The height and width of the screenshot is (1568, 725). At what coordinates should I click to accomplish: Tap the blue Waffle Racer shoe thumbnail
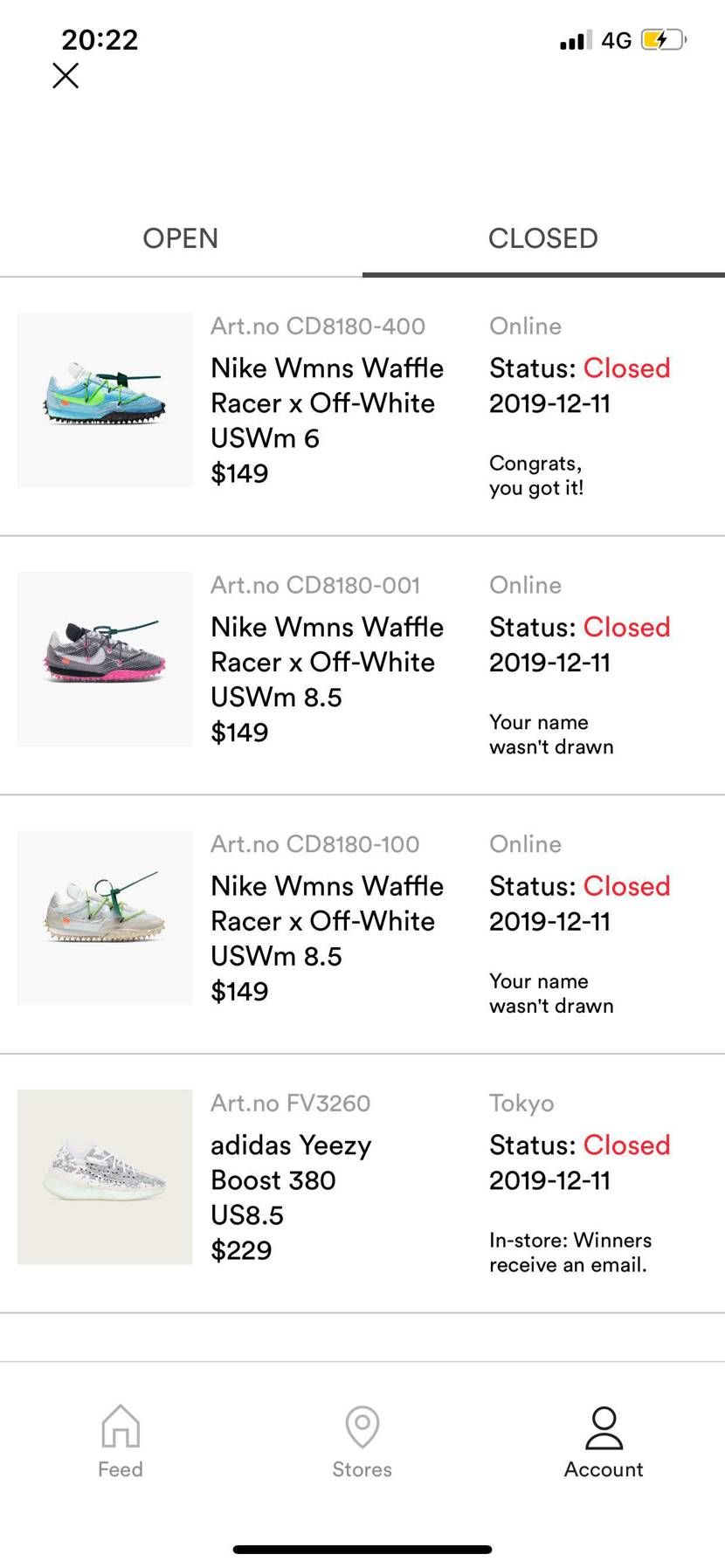point(105,400)
